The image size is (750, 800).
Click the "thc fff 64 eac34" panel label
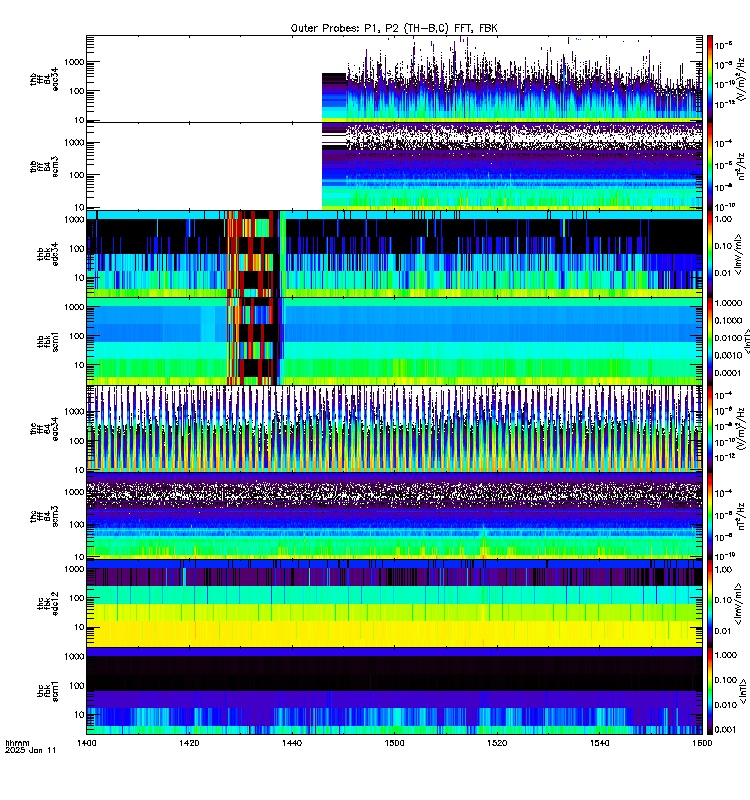pyautogui.click(x=44, y=429)
